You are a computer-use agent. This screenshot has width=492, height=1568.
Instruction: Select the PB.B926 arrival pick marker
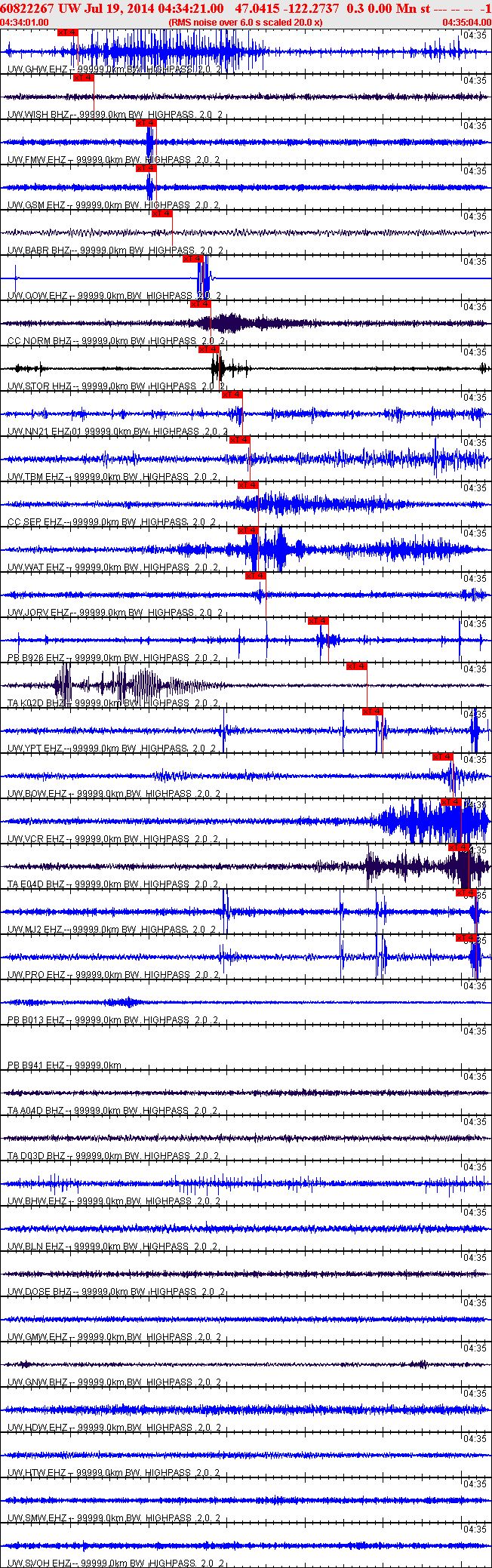[x=318, y=621]
